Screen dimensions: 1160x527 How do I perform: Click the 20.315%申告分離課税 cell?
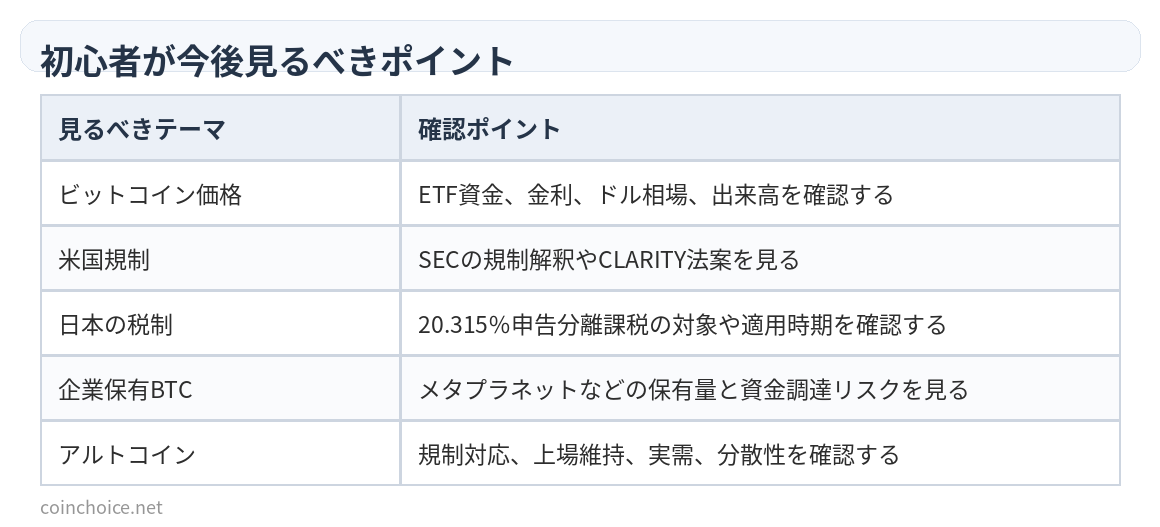[760, 324]
